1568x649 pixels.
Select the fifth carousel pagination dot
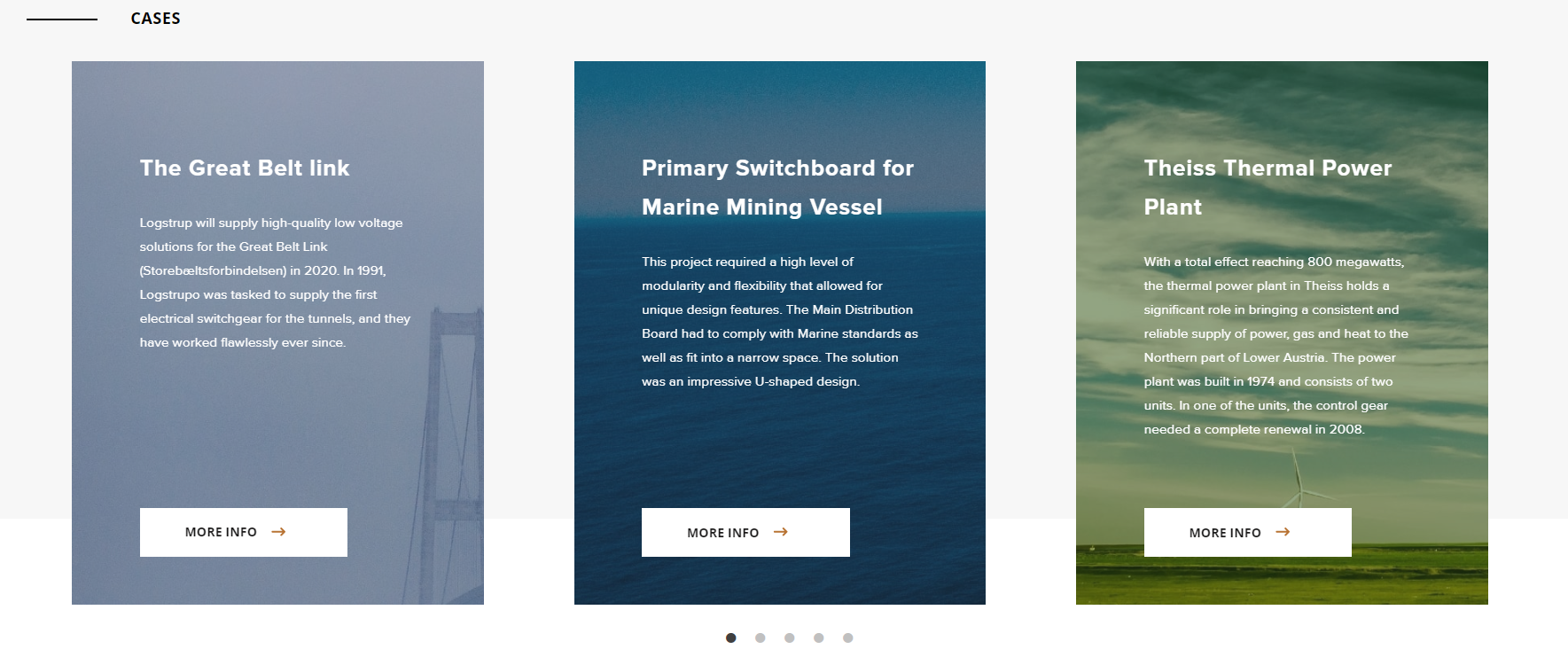848,637
